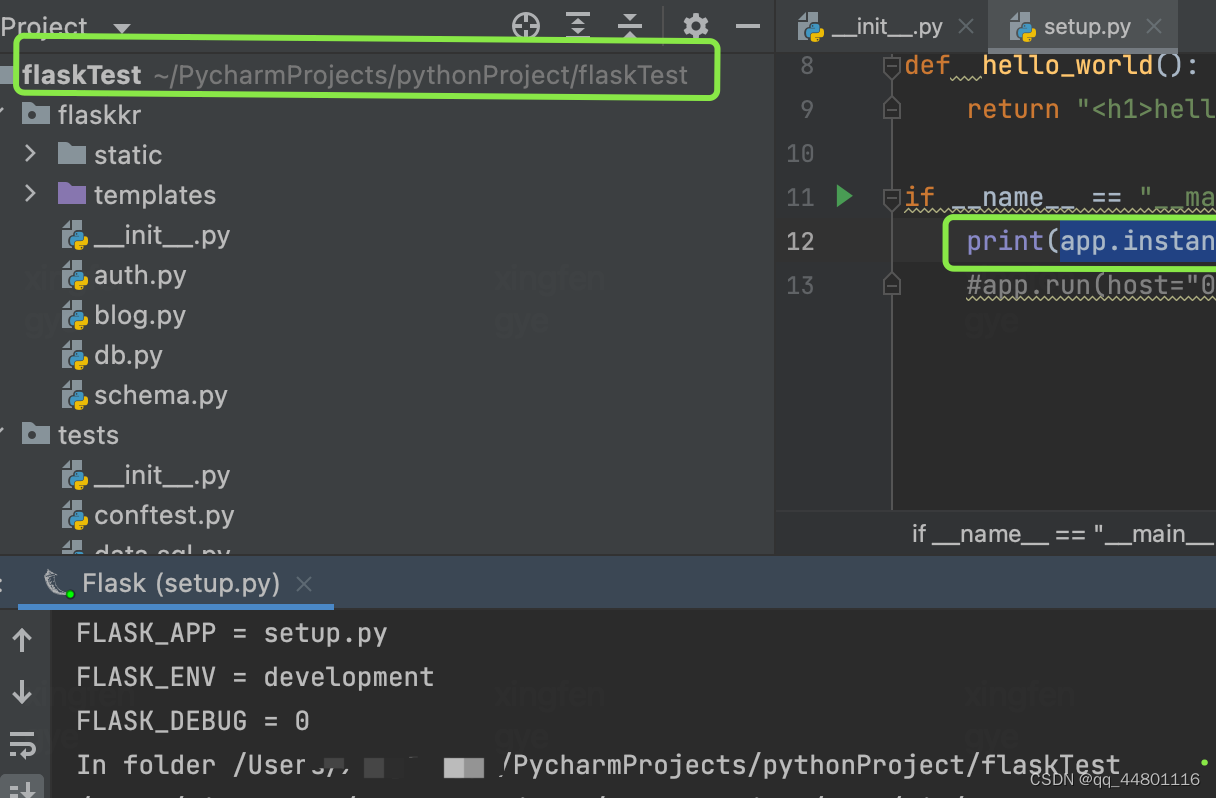Open __init__.py under tests folder
The image size is (1216, 798).
point(162,475)
